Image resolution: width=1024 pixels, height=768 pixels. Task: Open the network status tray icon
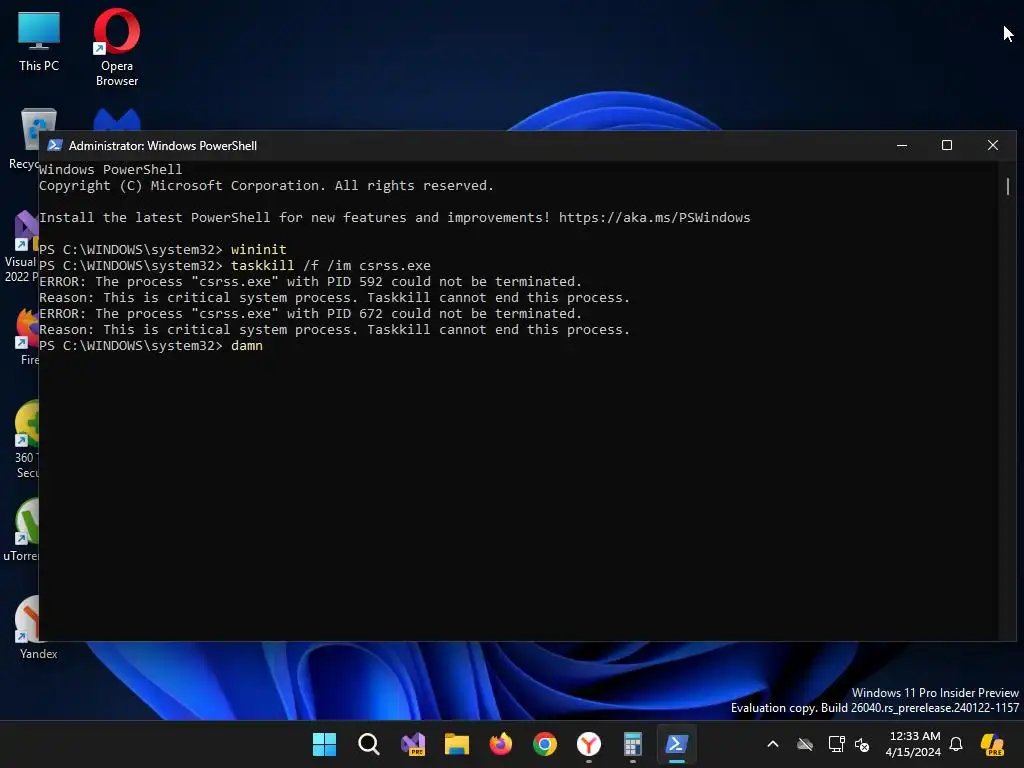click(x=837, y=744)
